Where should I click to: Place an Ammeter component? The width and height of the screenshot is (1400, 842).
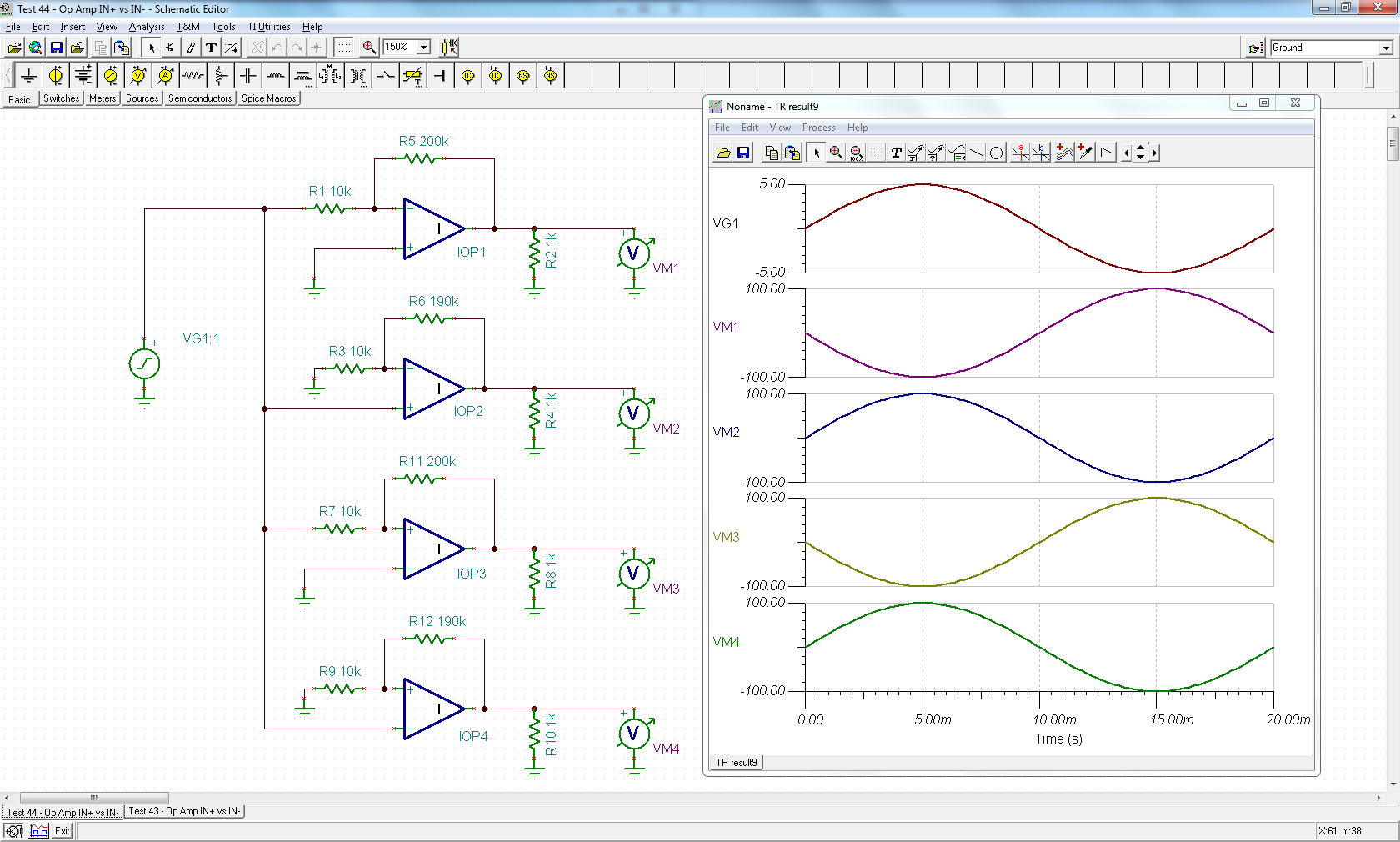click(x=166, y=76)
